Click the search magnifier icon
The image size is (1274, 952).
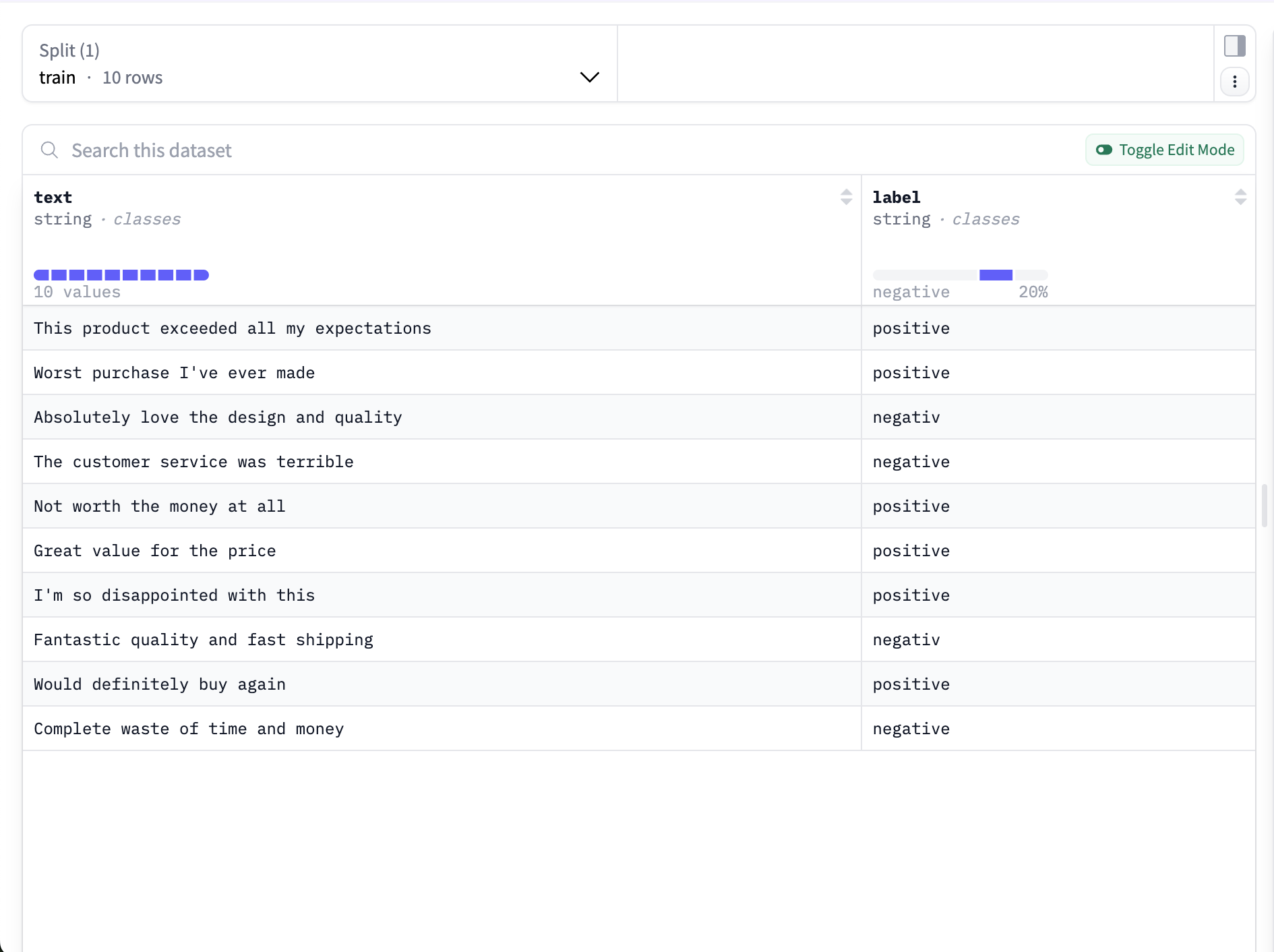(49, 150)
